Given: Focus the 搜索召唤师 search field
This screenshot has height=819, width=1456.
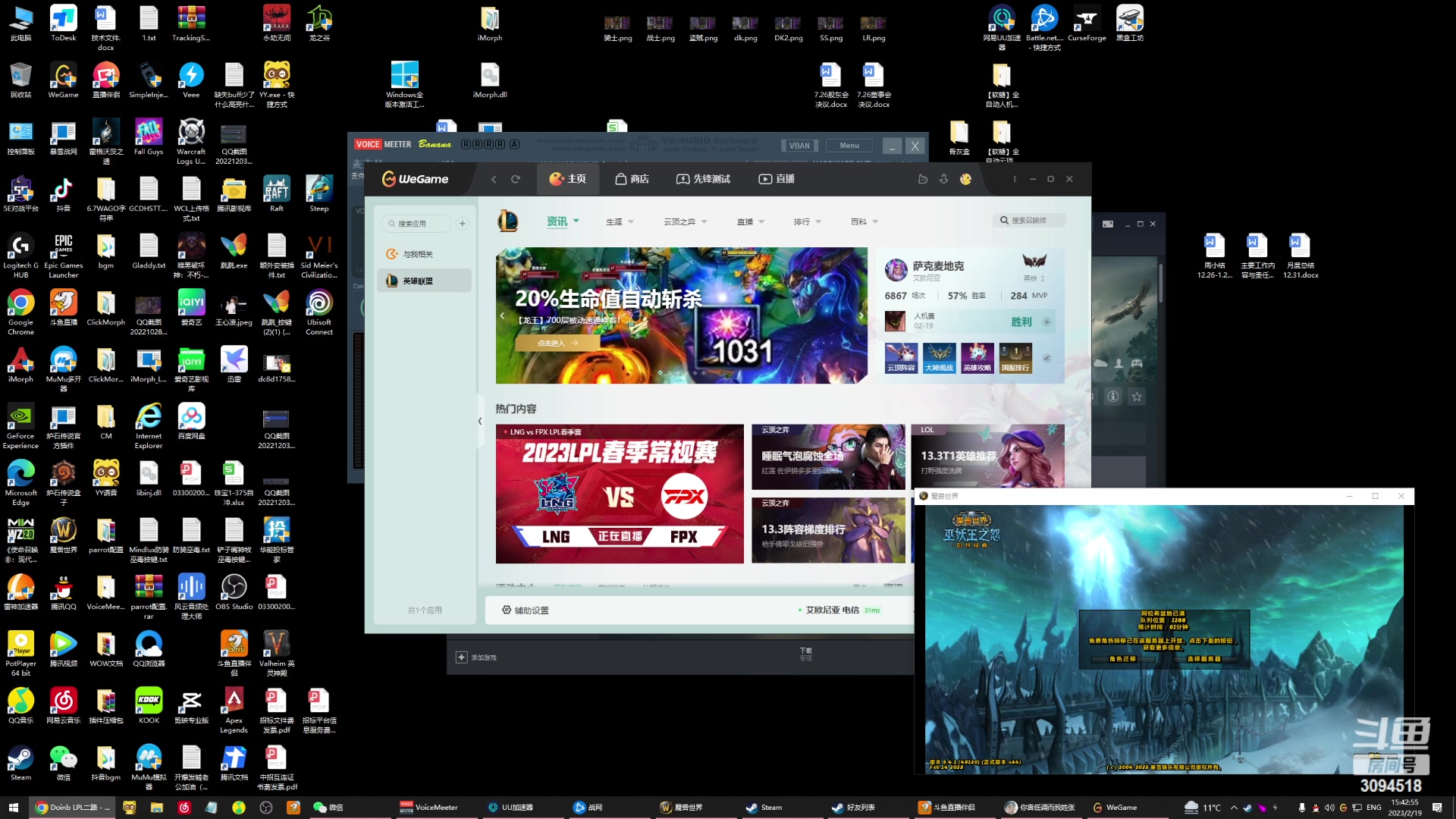Looking at the screenshot, I should pos(1029,221).
